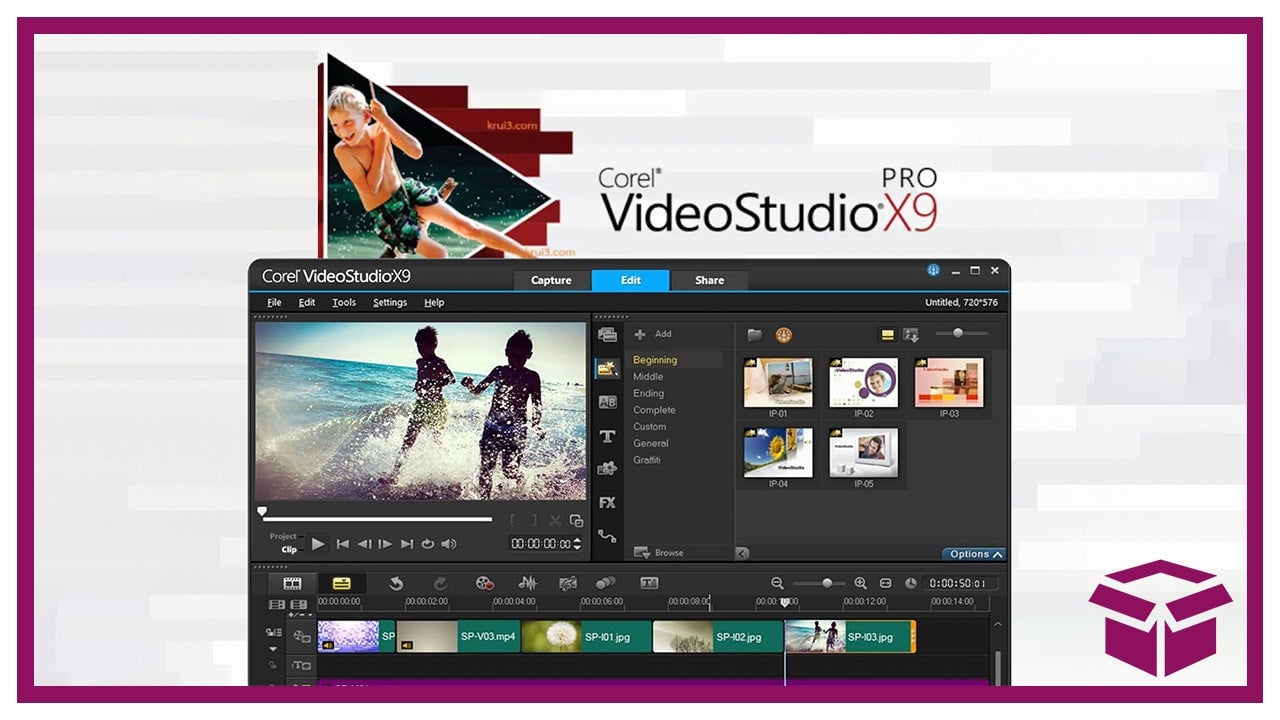Viewport: 1280px width, 720px height.
Task: Switch to Storyboard view
Action: pos(292,583)
